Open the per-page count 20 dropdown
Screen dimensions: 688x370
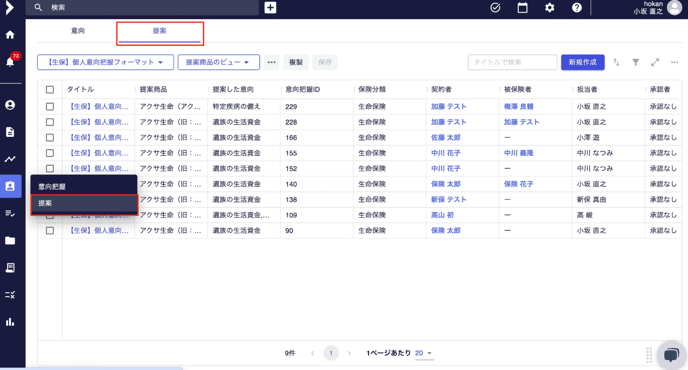coord(423,353)
